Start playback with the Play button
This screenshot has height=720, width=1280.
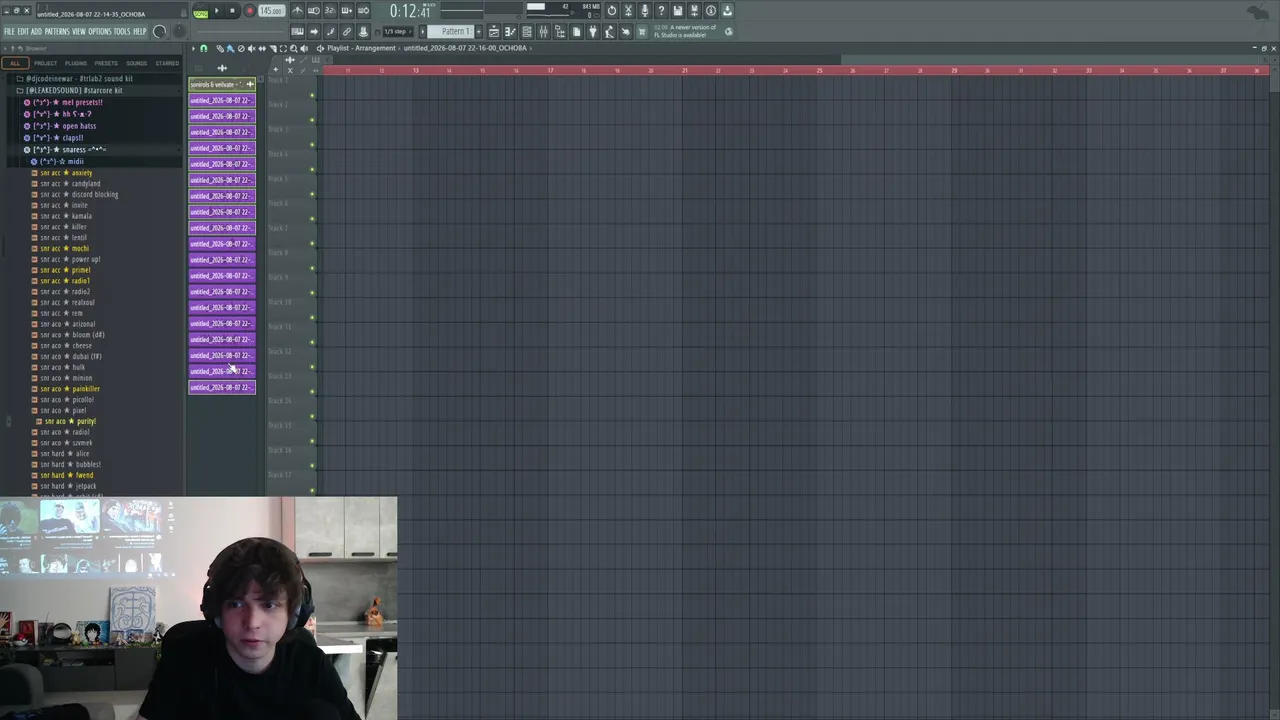click(x=217, y=12)
